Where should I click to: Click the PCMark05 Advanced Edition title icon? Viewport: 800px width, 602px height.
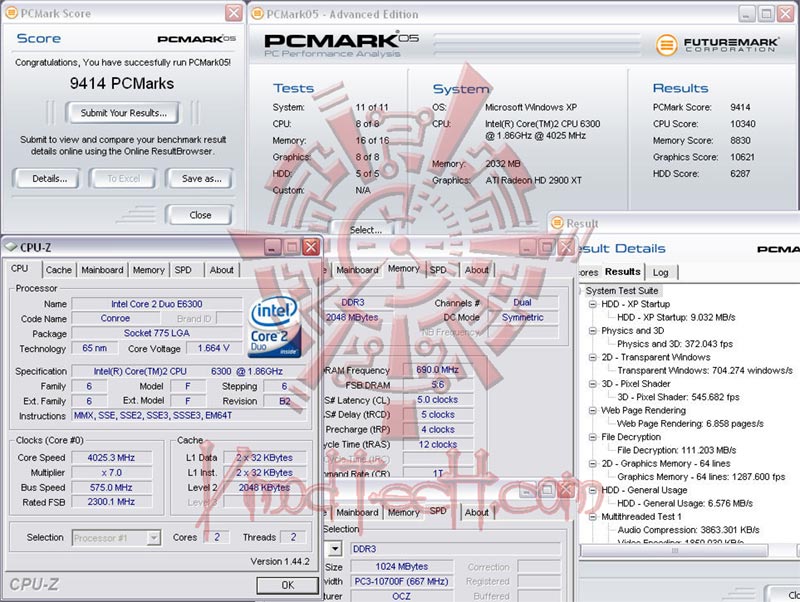[258, 14]
